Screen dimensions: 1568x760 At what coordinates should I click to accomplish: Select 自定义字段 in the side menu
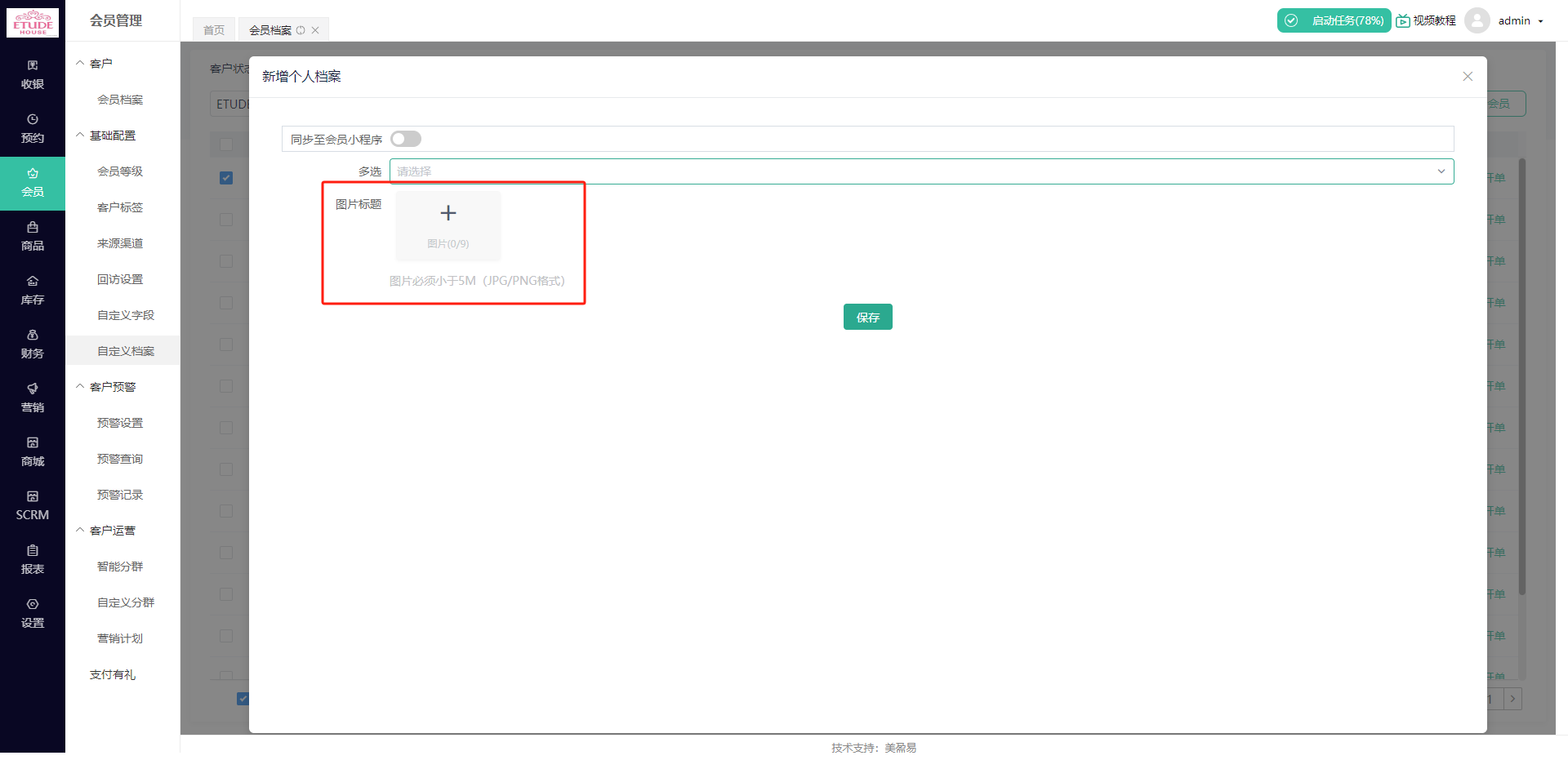coord(126,315)
